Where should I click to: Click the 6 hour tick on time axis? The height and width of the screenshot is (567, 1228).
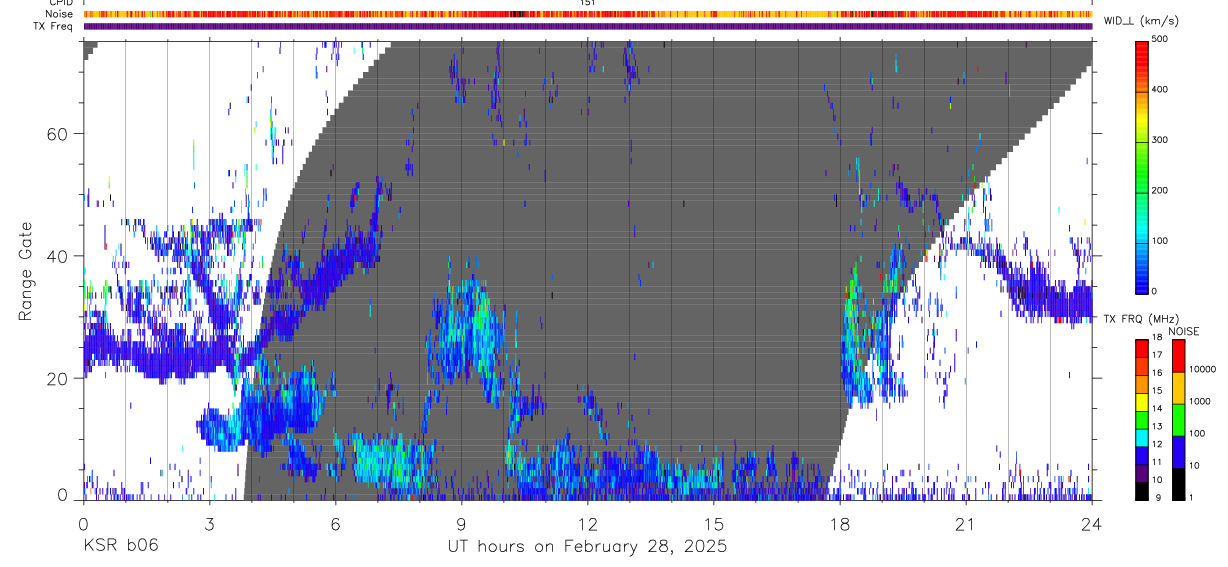335,523
